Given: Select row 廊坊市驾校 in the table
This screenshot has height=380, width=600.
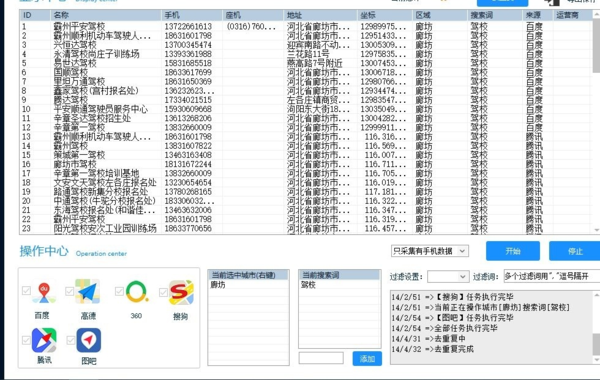Looking at the screenshot, I should [x=306, y=164].
